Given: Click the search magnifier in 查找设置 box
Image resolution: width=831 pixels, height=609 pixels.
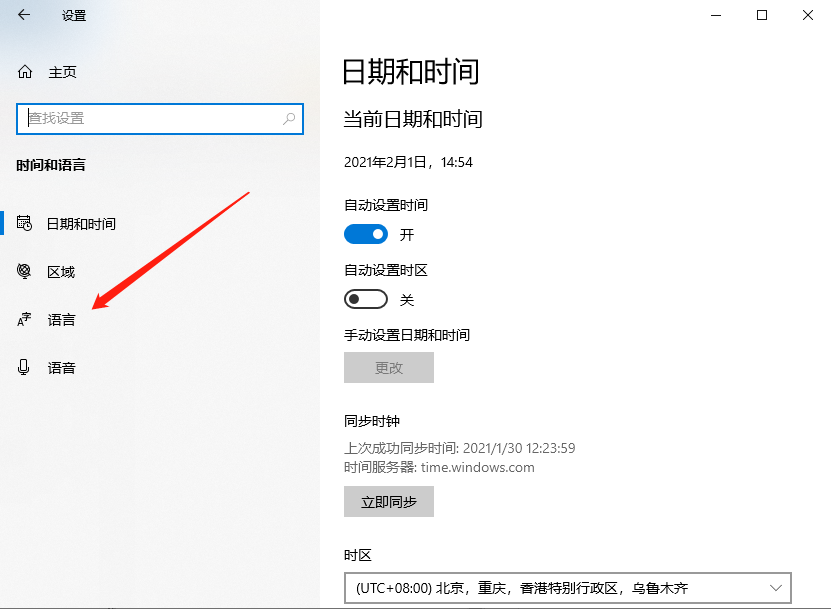Looking at the screenshot, I should [289, 118].
